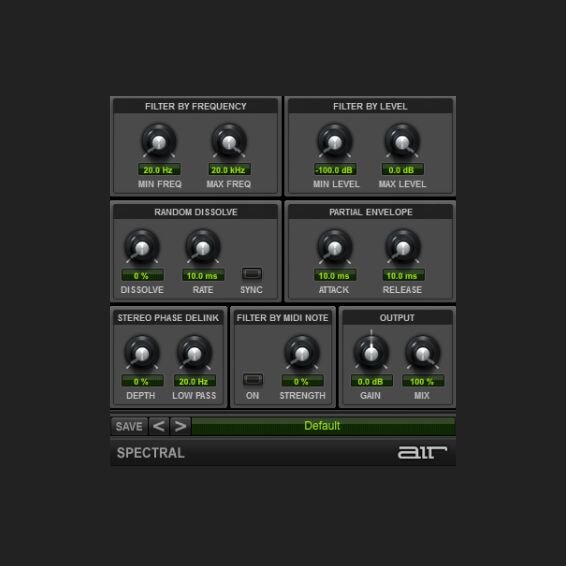Click the ATTACK knob in Partial Envelope
The height and width of the screenshot is (566, 566).
click(335, 247)
